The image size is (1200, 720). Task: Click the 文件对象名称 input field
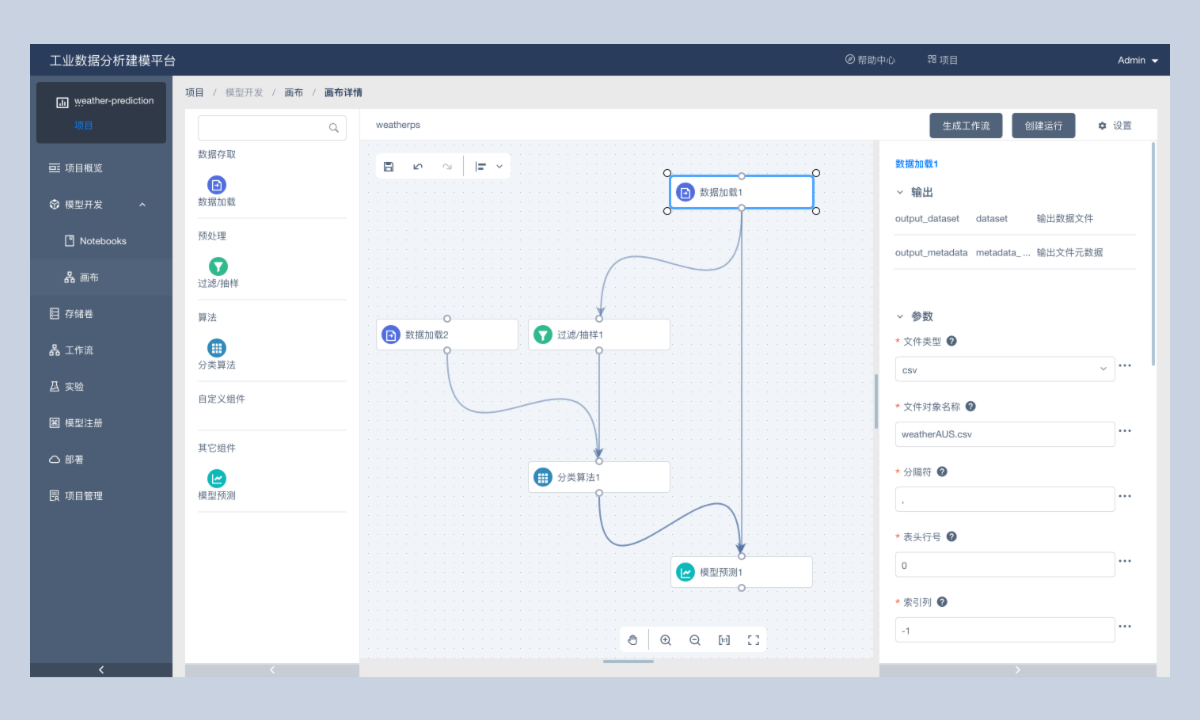pos(1004,434)
